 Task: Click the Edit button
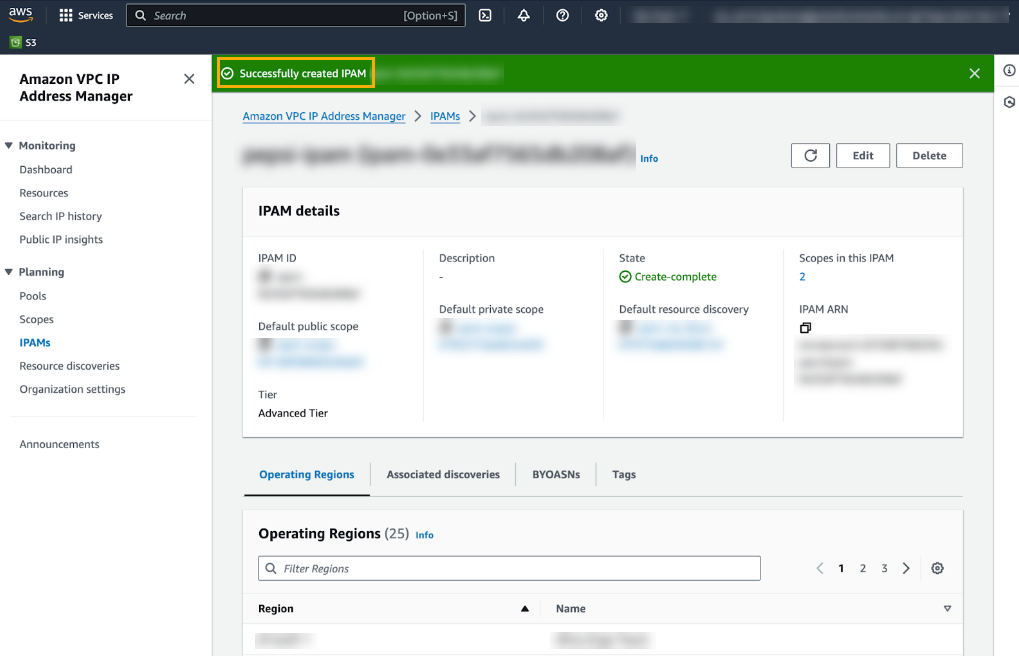click(x=862, y=156)
